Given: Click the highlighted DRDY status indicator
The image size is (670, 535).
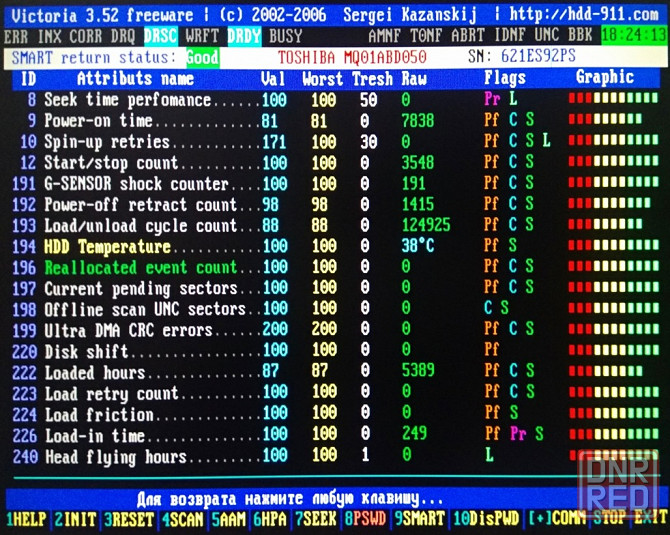Looking at the screenshot, I should pos(245,35).
